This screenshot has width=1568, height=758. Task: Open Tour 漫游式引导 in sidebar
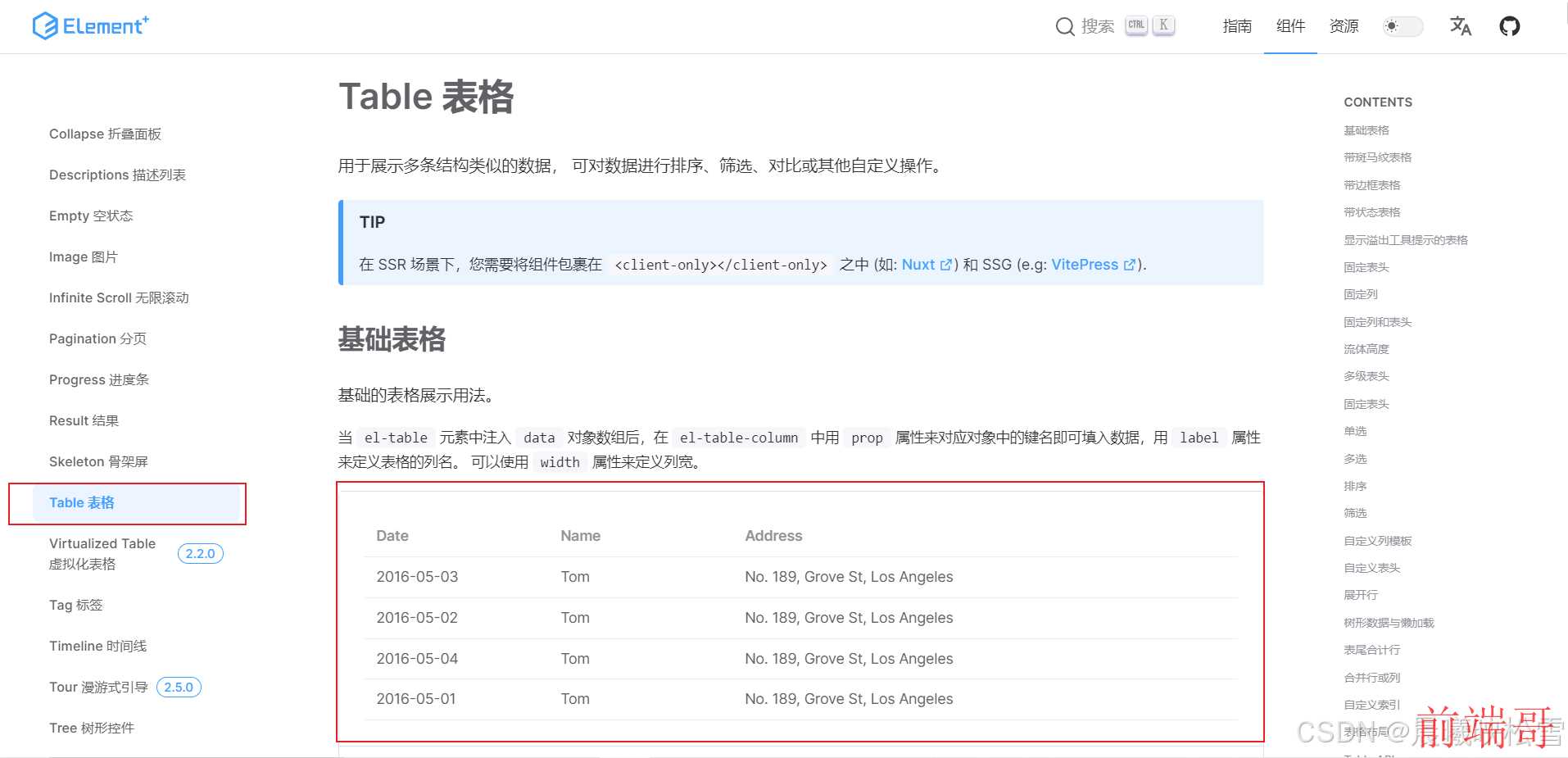coord(98,687)
